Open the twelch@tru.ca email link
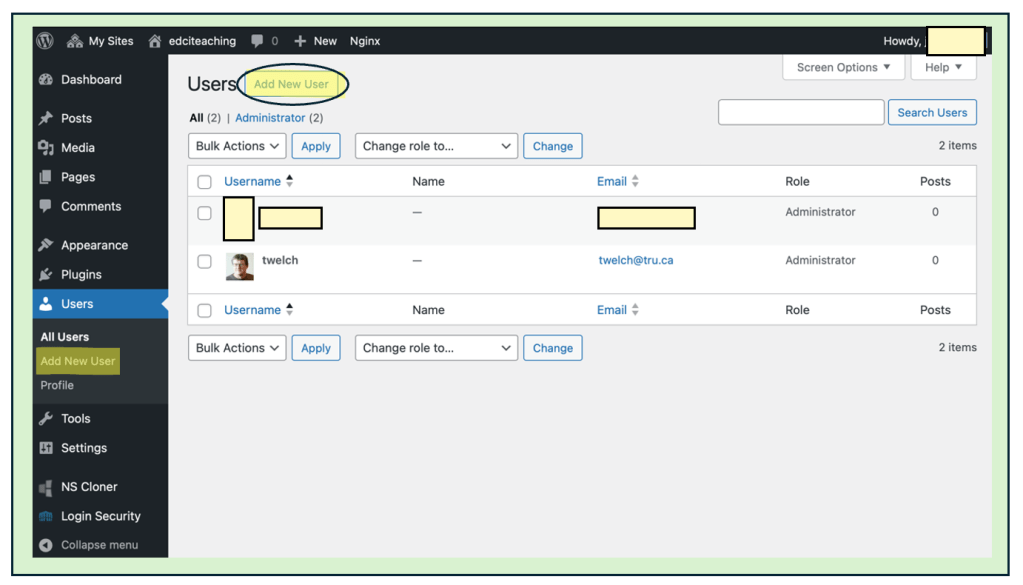 point(636,261)
